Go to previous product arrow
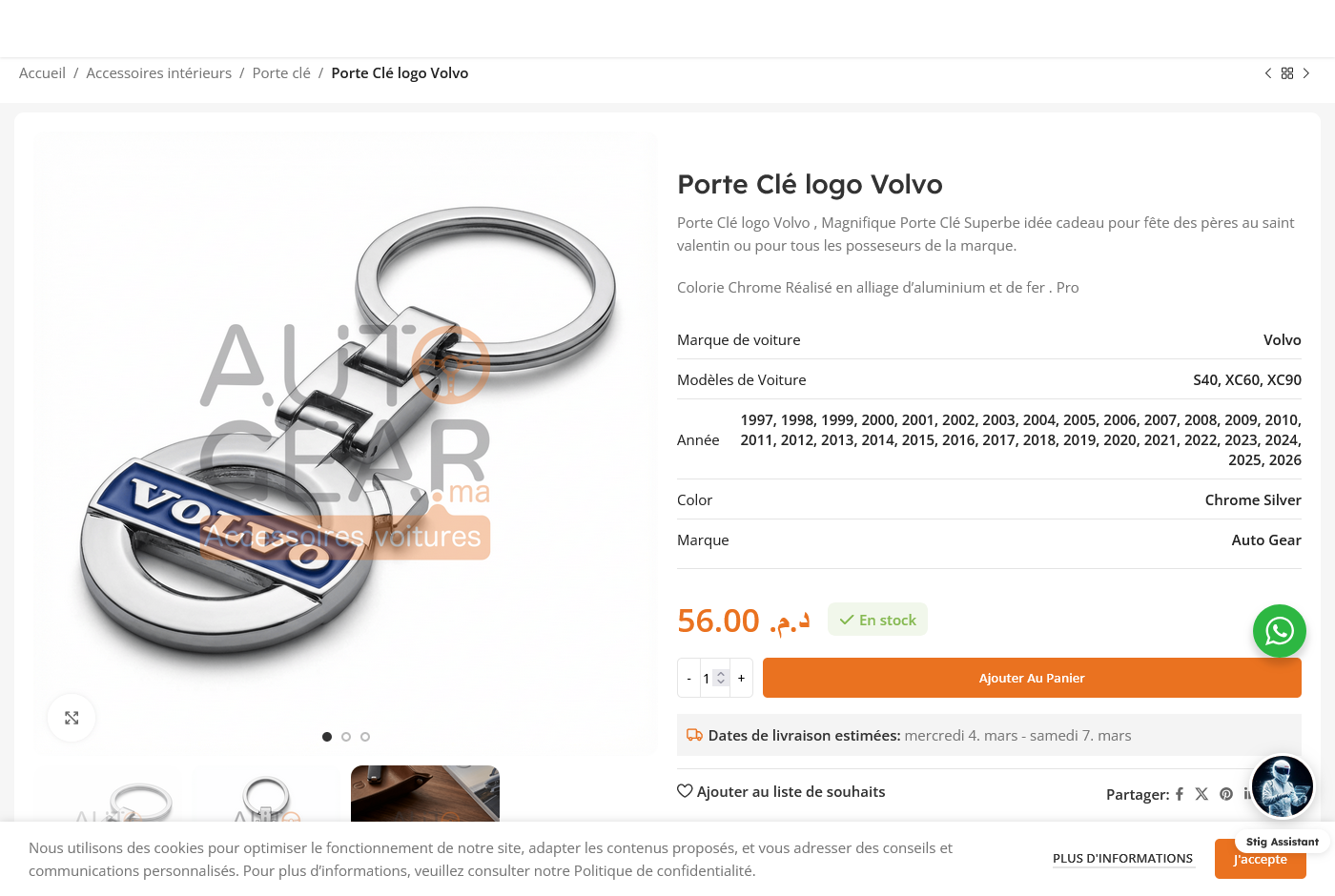Viewport: 1335px width, 896px height. point(1268,73)
